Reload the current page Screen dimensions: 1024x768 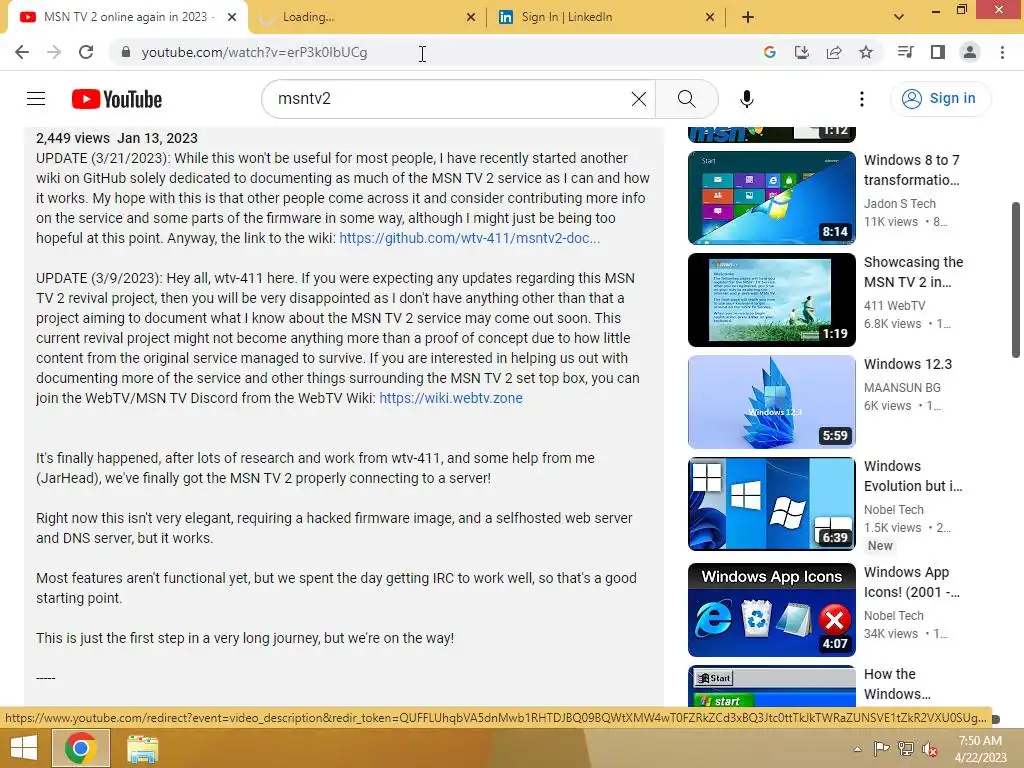tap(86, 52)
